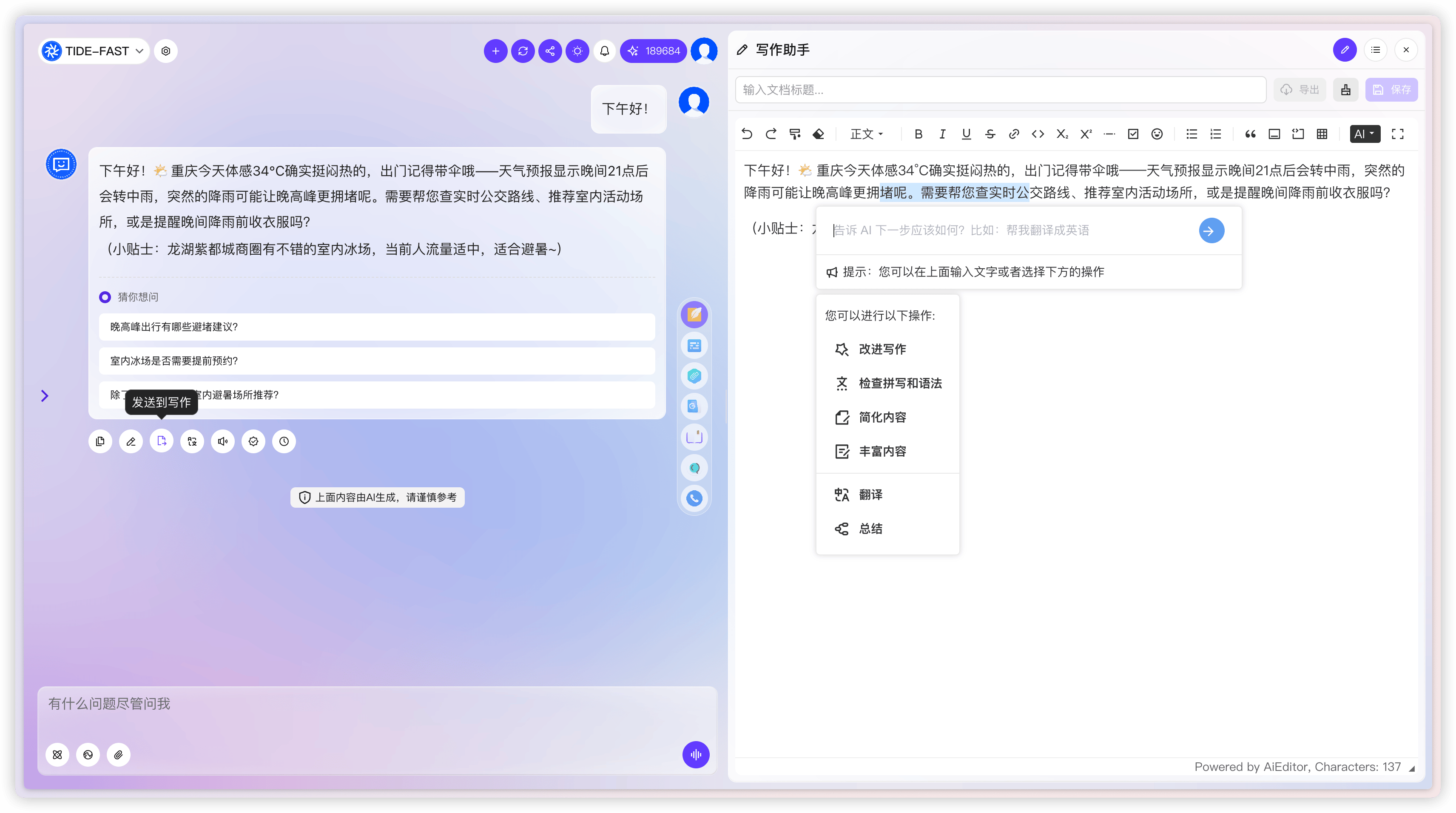Open the AI dropdown in editor toolbar
This screenshot has width=1456, height=813.
(x=1365, y=134)
